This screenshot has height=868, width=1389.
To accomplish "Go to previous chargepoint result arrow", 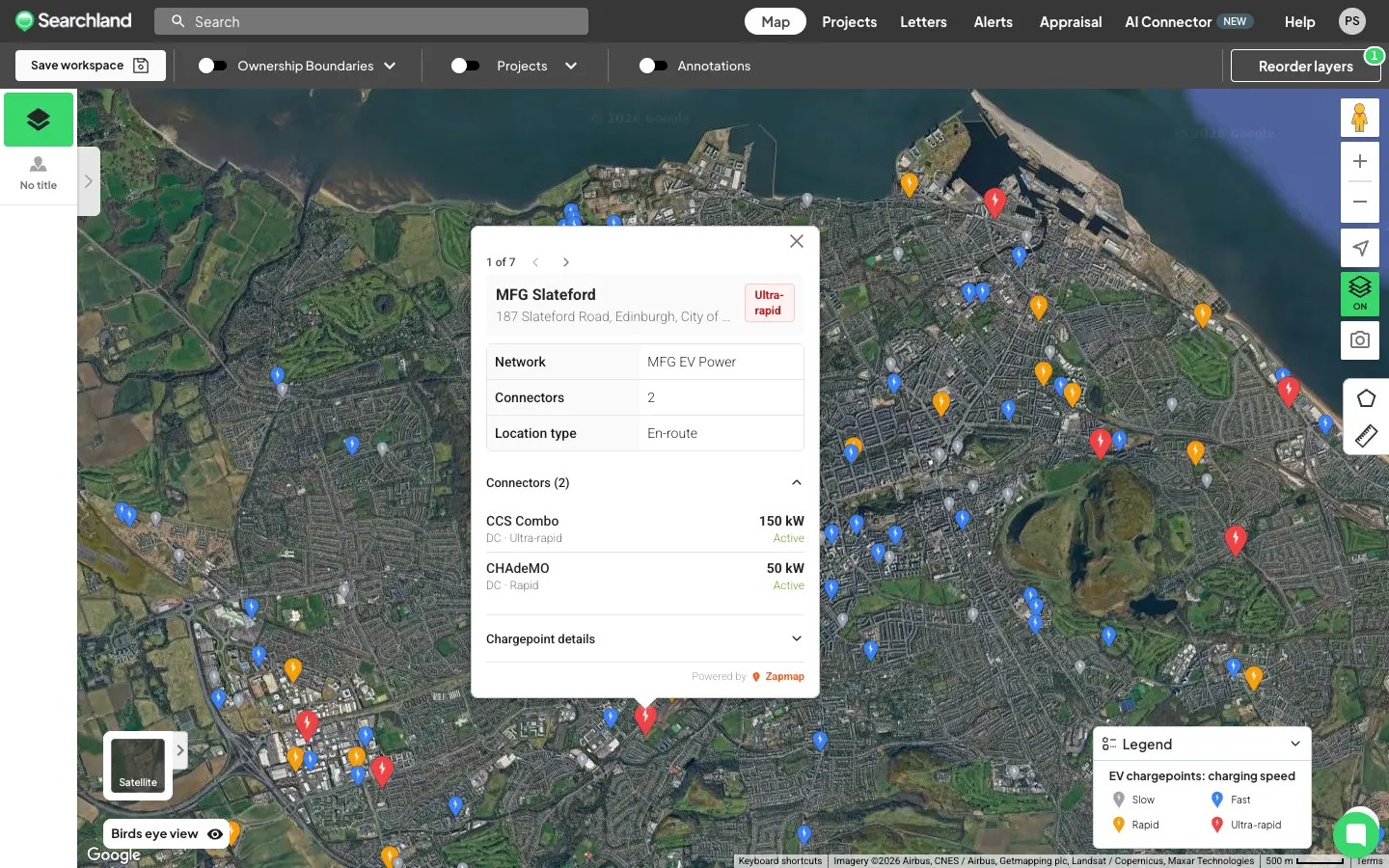I will point(535,262).
